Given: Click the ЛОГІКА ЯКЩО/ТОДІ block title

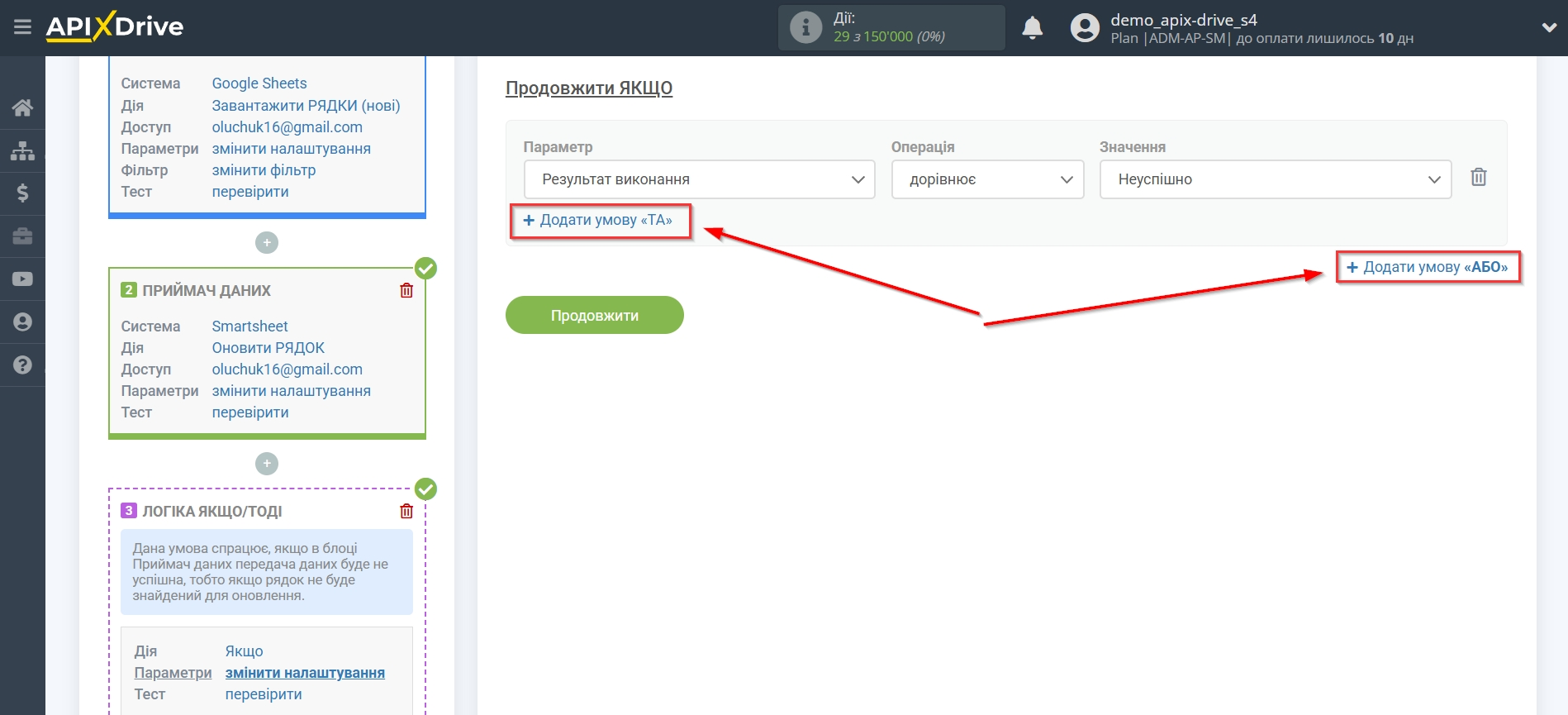Looking at the screenshot, I should pos(212,512).
